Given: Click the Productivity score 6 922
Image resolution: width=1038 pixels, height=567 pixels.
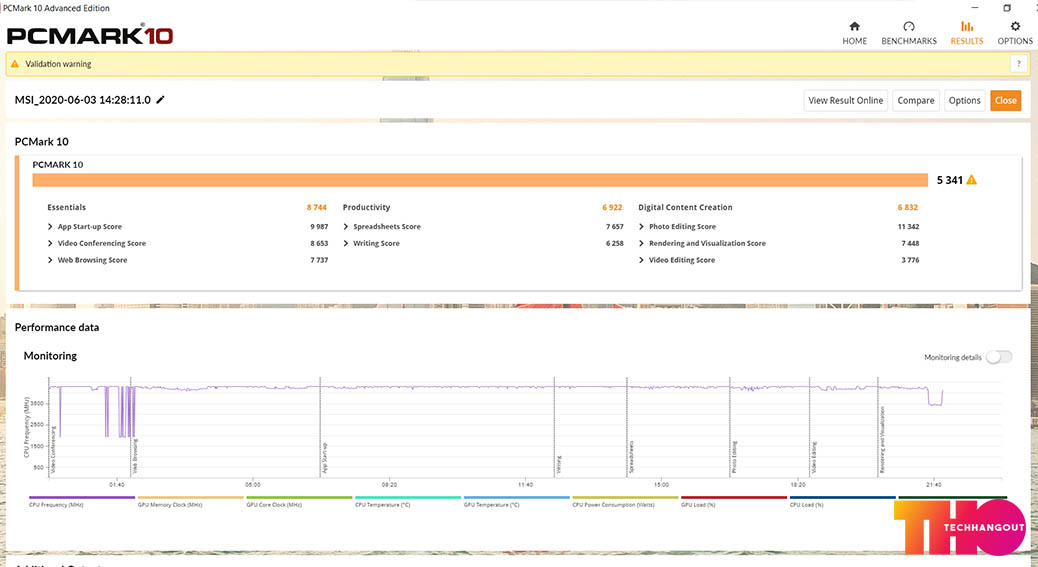Looking at the screenshot, I should 612,207.
